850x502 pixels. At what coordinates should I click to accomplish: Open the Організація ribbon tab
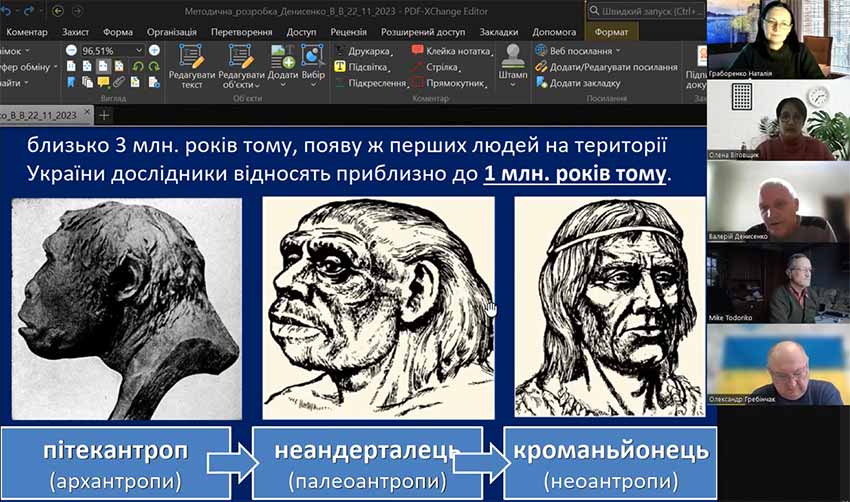[x=171, y=32]
